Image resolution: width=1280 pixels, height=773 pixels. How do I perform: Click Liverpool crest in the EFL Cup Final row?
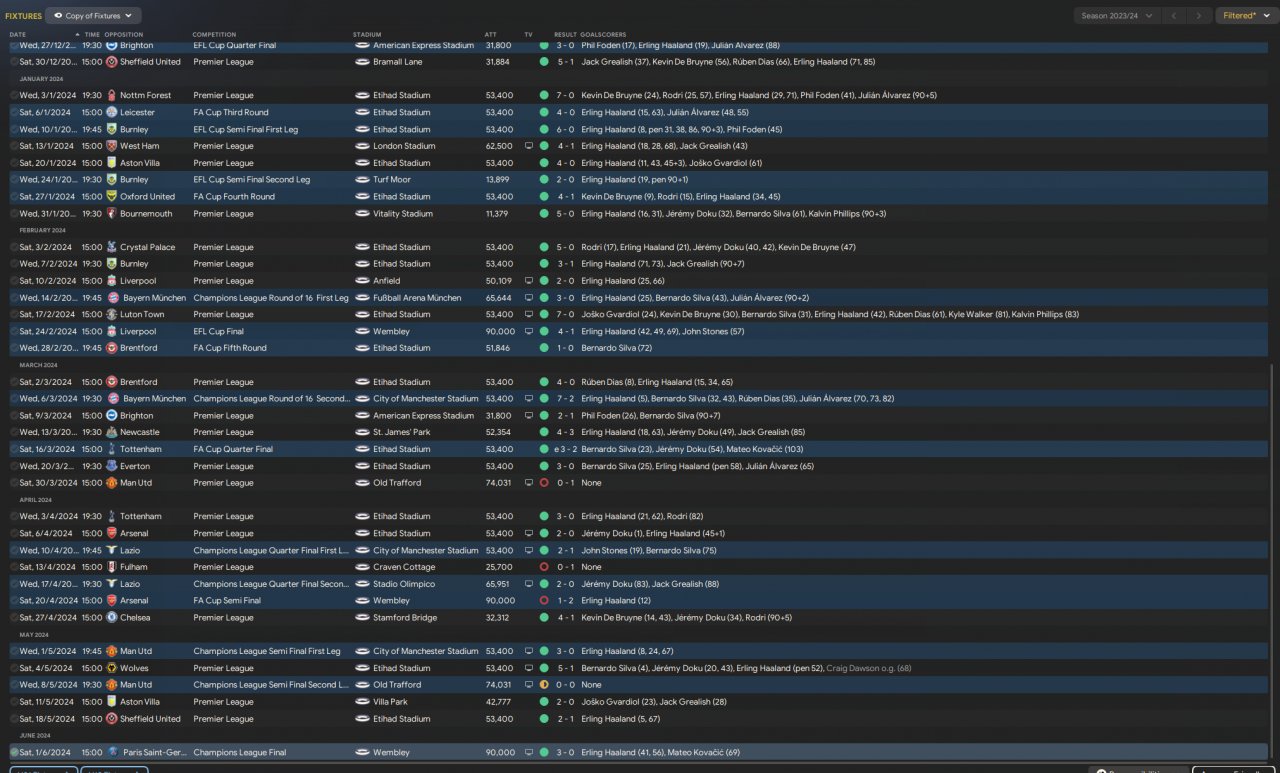(112, 331)
